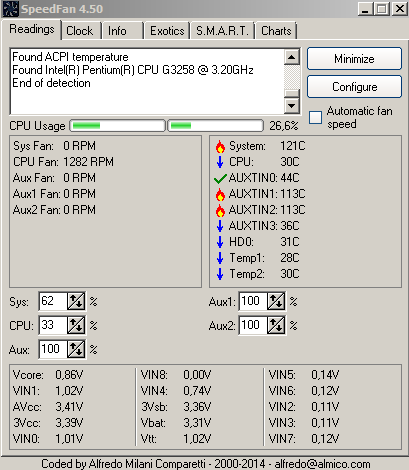
Task: Click the Minimize button in the panel
Action: tap(354, 59)
